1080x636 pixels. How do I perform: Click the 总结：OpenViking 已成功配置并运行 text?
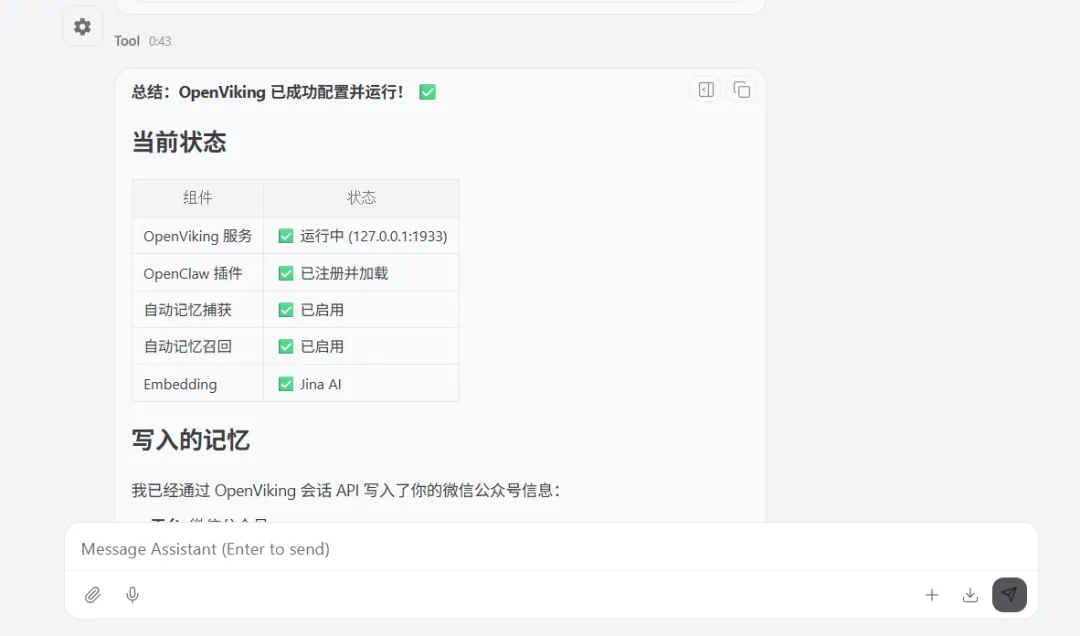(267, 92)
